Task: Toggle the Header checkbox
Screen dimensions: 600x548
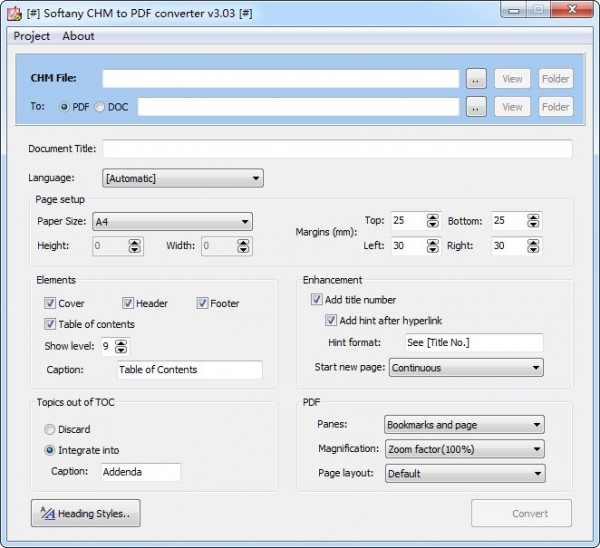Action: pyautogui.click(x=128, y=303)
